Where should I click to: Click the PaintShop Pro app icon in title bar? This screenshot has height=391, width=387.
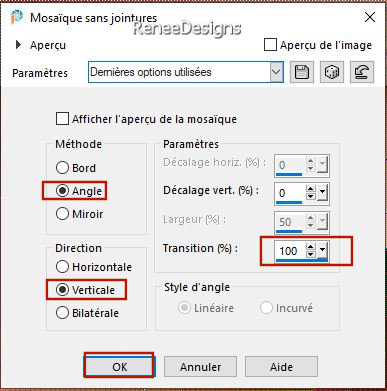pos(16,17)
